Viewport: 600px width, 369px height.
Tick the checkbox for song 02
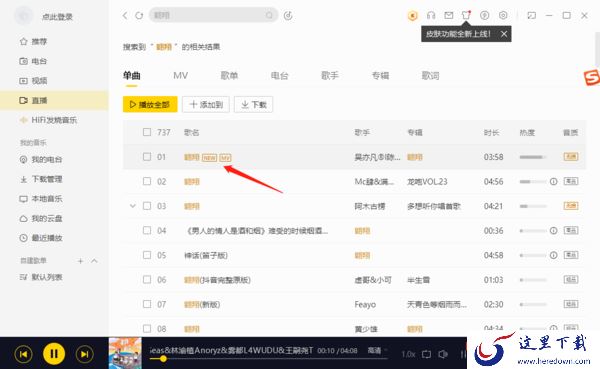147,181
